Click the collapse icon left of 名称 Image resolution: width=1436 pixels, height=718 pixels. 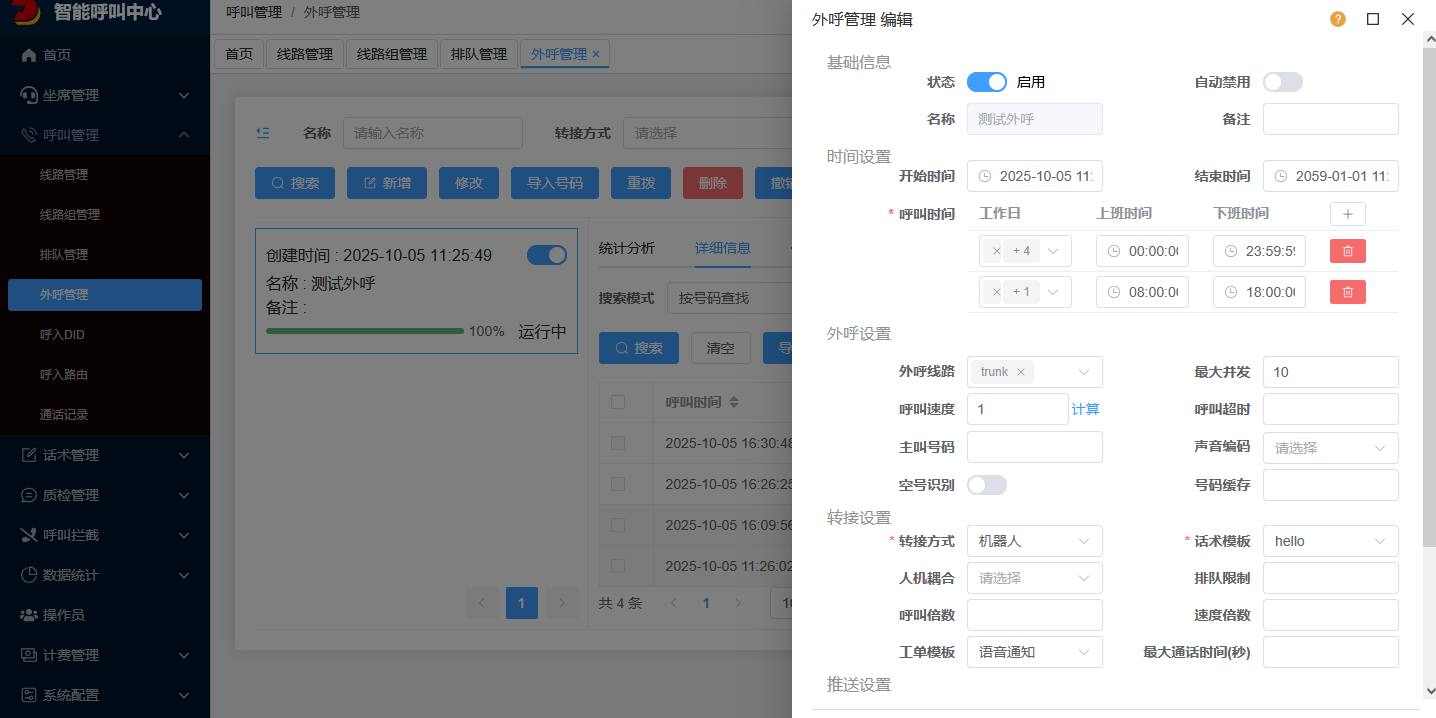point(263,132)
